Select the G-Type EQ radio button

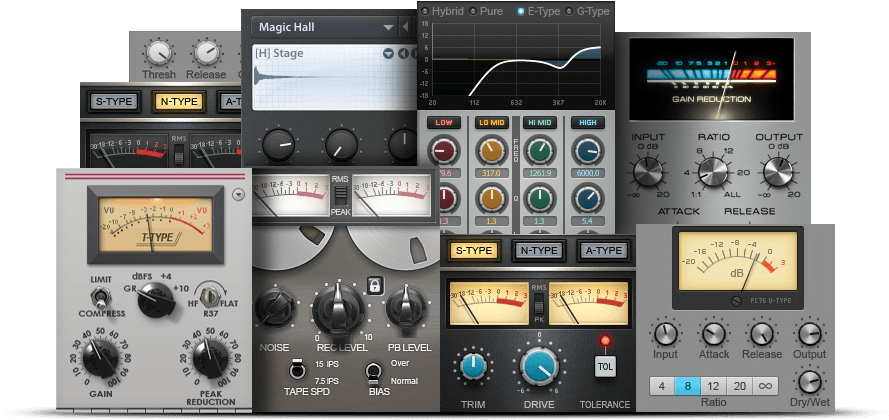click(572, 11)
